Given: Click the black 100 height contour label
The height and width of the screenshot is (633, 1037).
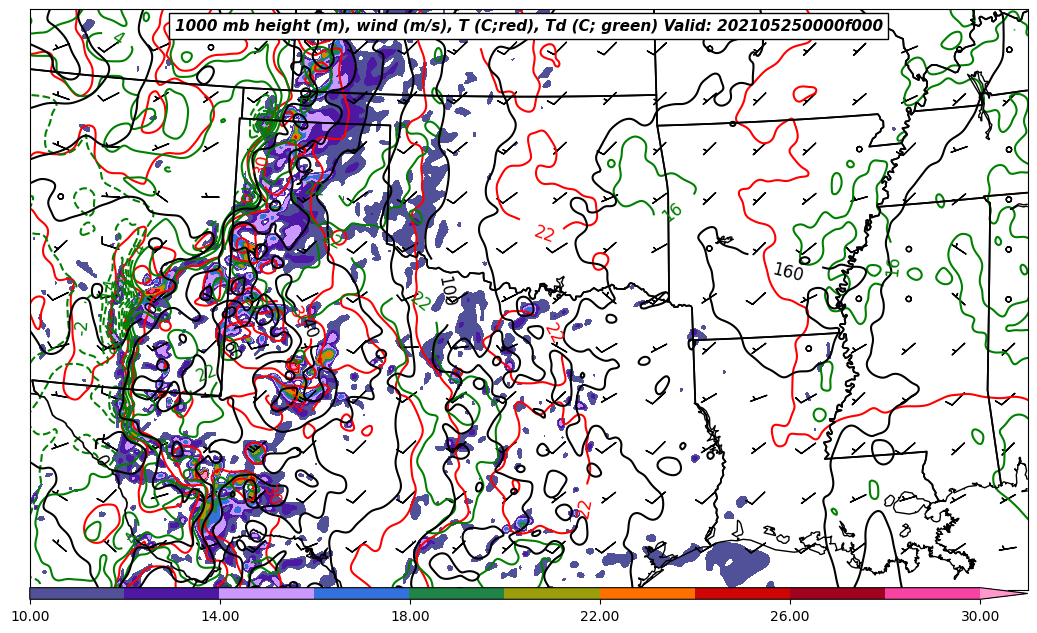Looking at the screenshot, I should (449, 289).
